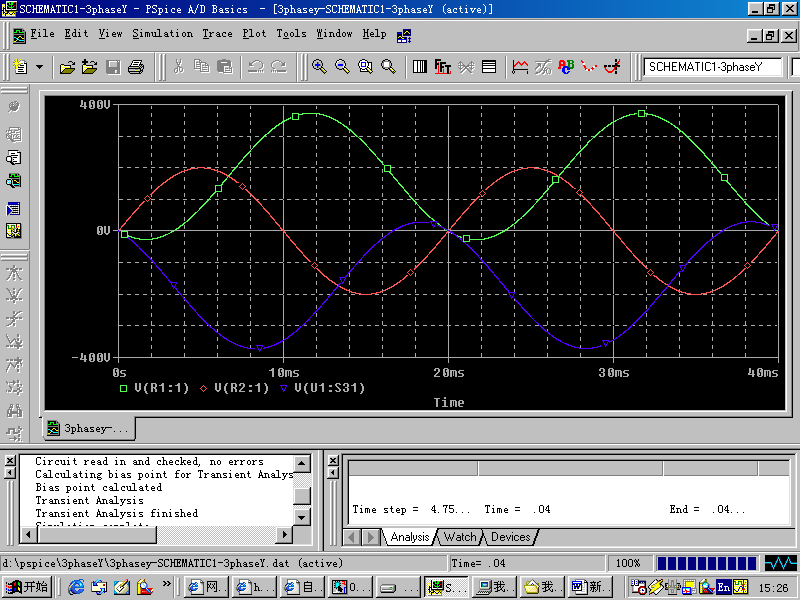Toggle the Log X Axis icon
This screenshot has width=800, height=600.
[419, 66]
